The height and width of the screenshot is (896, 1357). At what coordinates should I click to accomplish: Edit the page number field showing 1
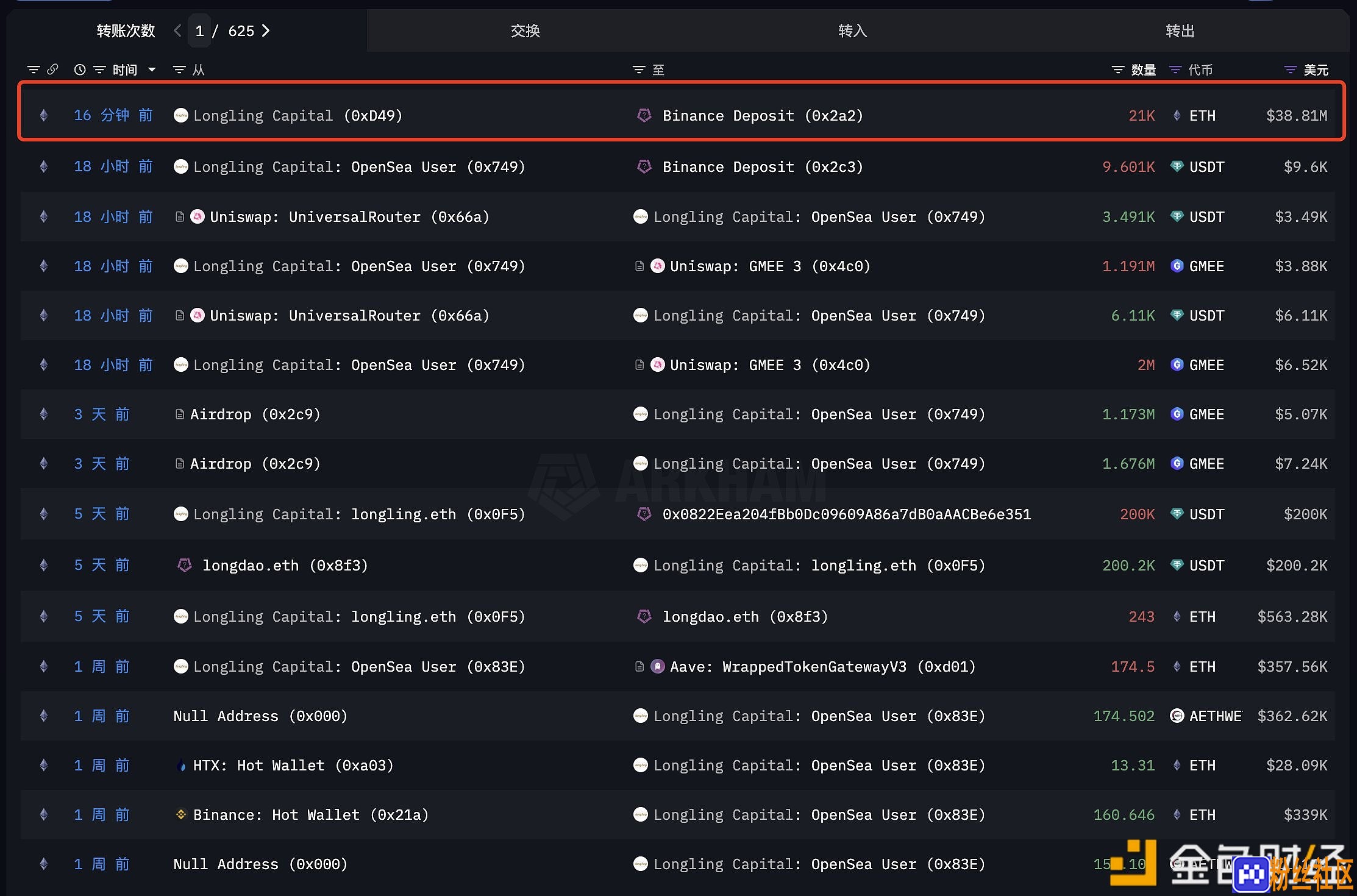tap(199, 30)
